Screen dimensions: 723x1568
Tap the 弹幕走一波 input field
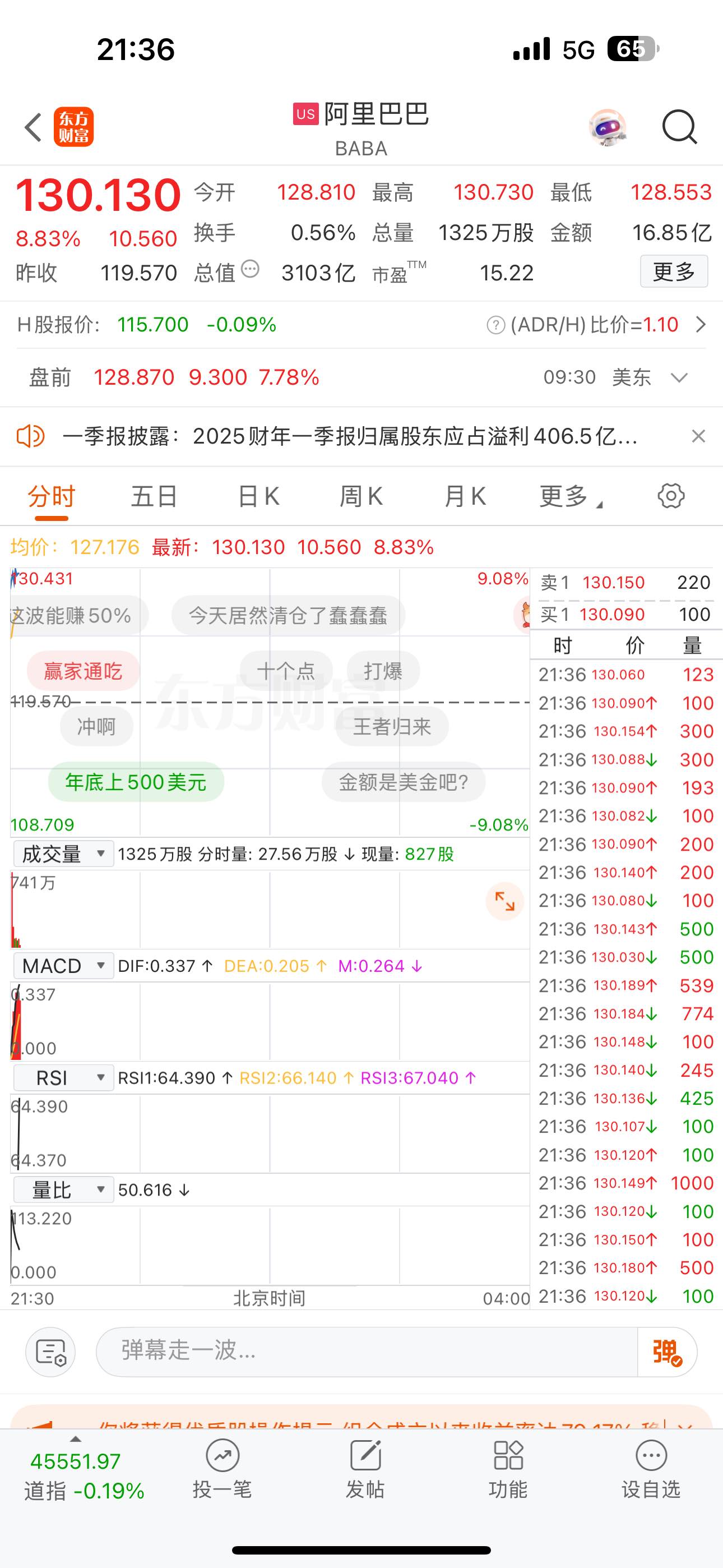(367, 1352)
